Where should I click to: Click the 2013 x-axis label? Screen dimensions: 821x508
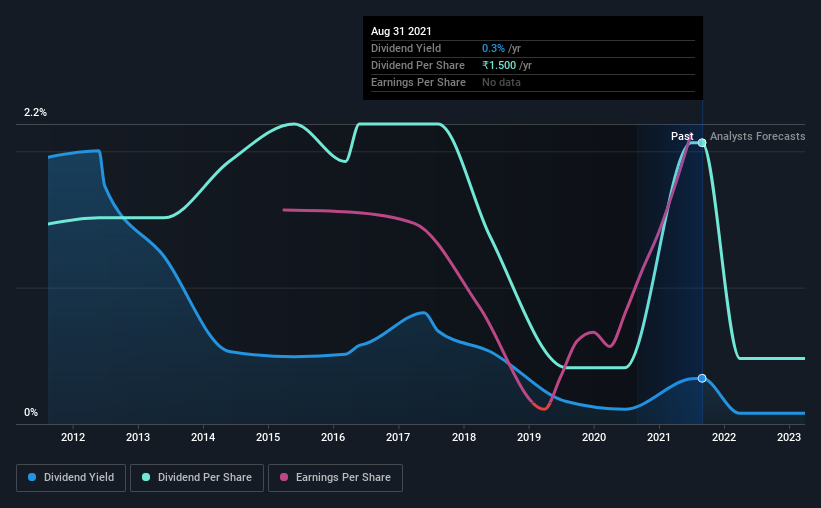click(x=138, y=437)
